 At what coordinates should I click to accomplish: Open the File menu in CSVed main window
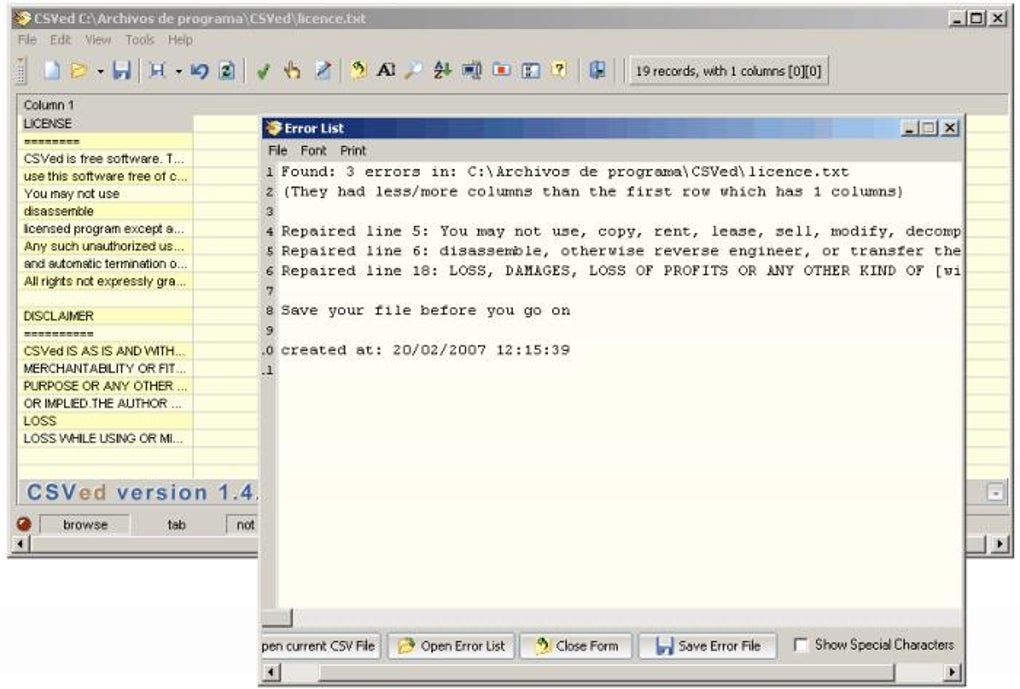(27, 40)
